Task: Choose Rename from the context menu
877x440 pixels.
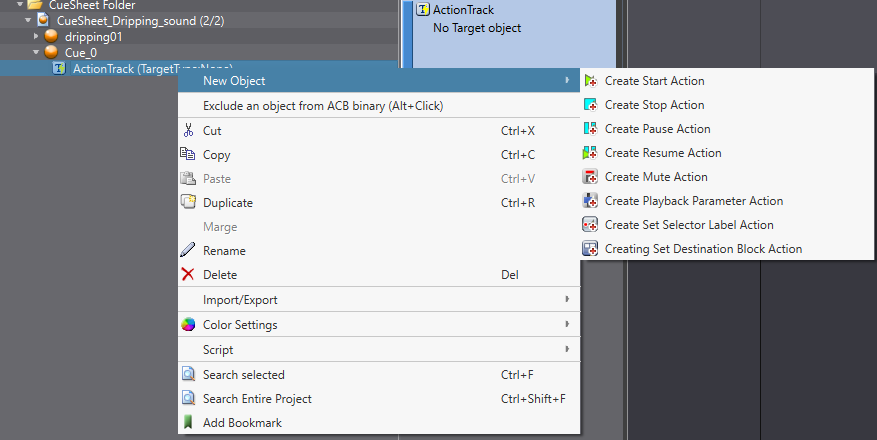Action: [224, 251]
